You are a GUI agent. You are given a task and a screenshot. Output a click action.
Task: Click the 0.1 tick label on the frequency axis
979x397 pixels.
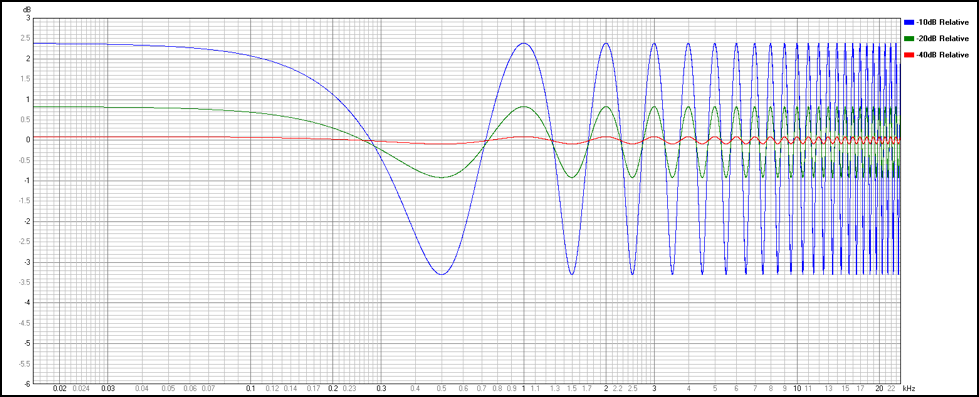(x=250, y=388)
